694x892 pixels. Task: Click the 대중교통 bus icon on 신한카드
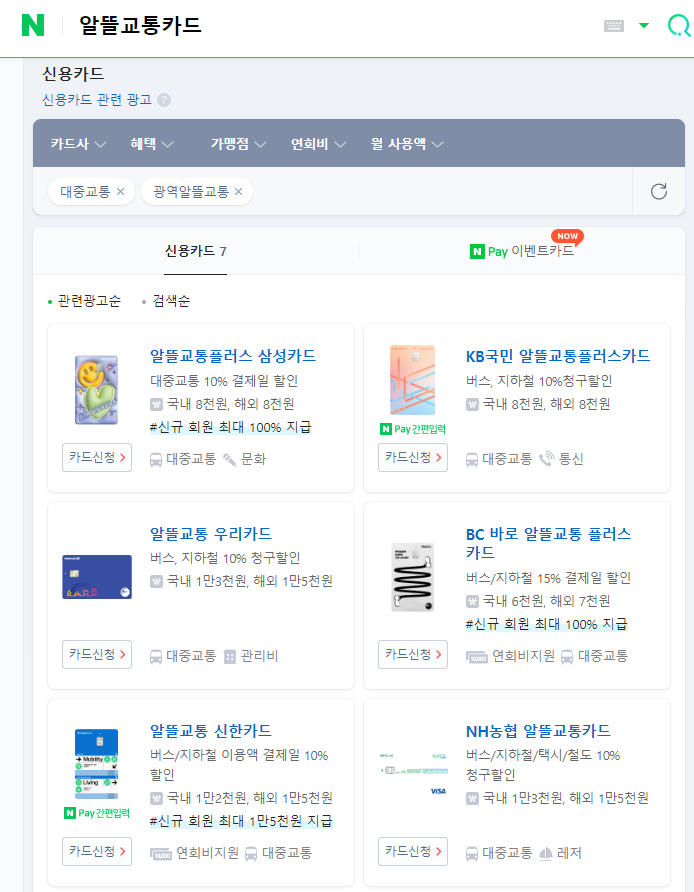tap(251, 853)
